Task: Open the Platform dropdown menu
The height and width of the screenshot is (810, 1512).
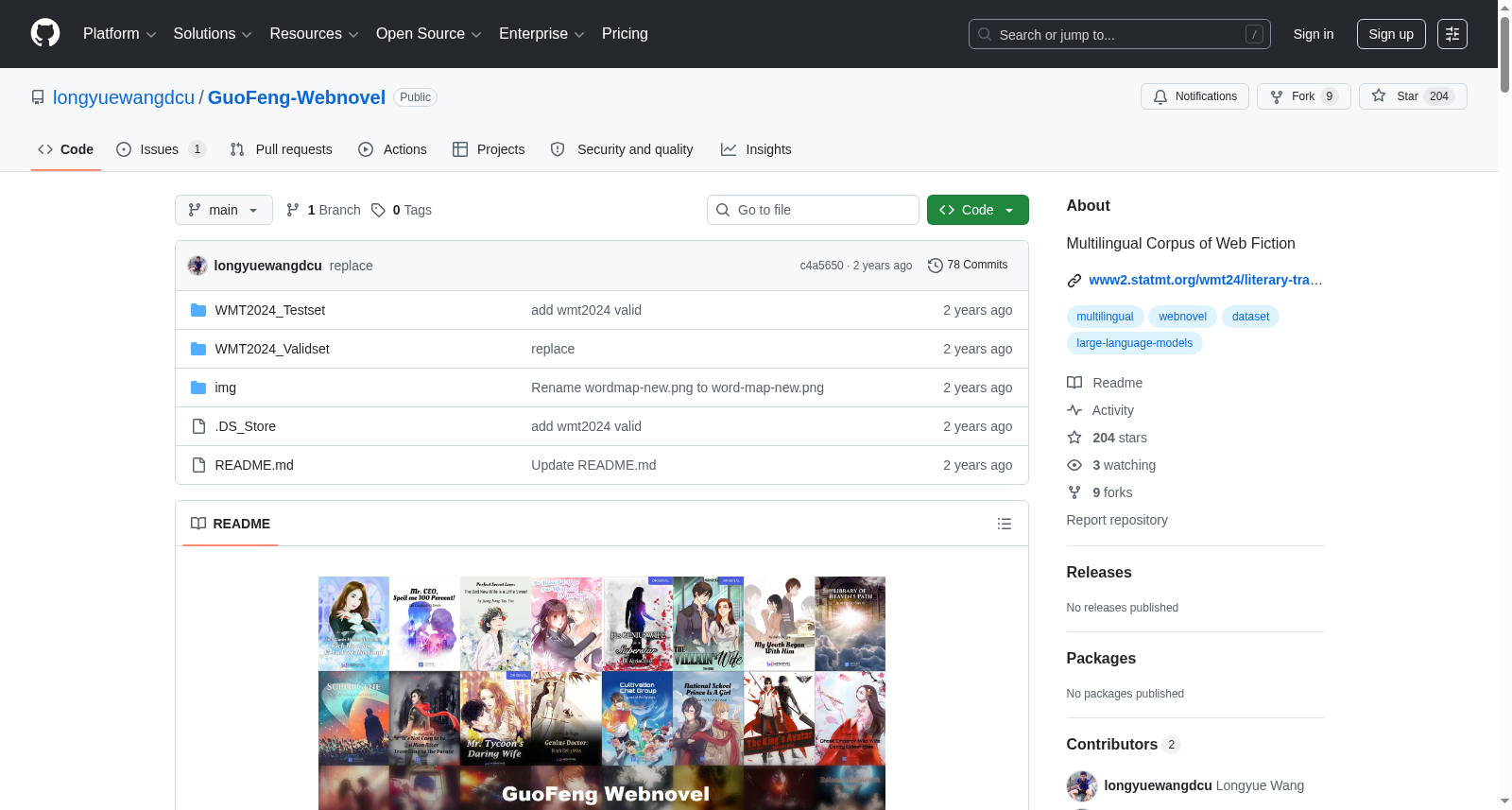Action: pyautogui.click(x=120, y=33)
